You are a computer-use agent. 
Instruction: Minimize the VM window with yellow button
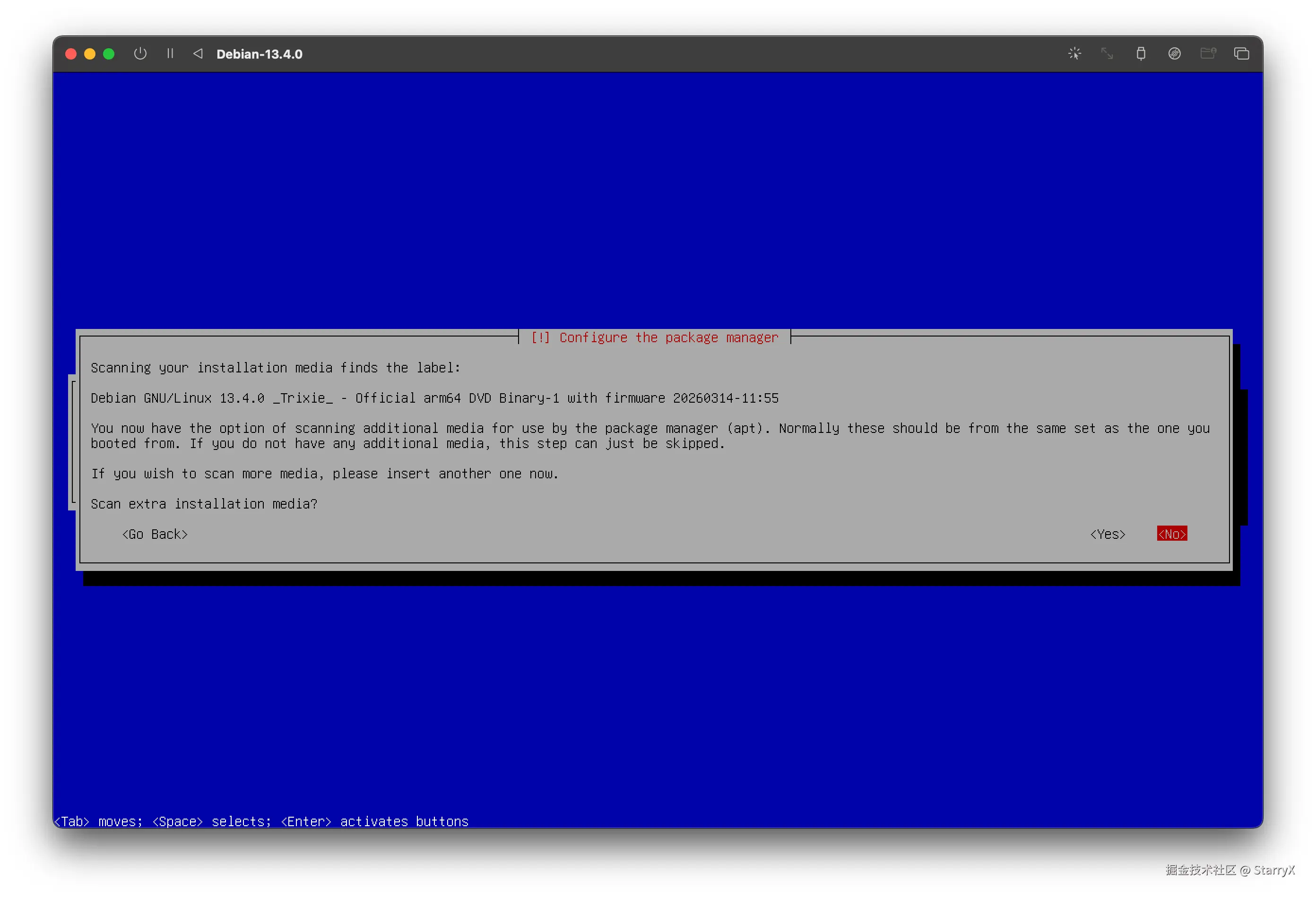pos(89,54)
